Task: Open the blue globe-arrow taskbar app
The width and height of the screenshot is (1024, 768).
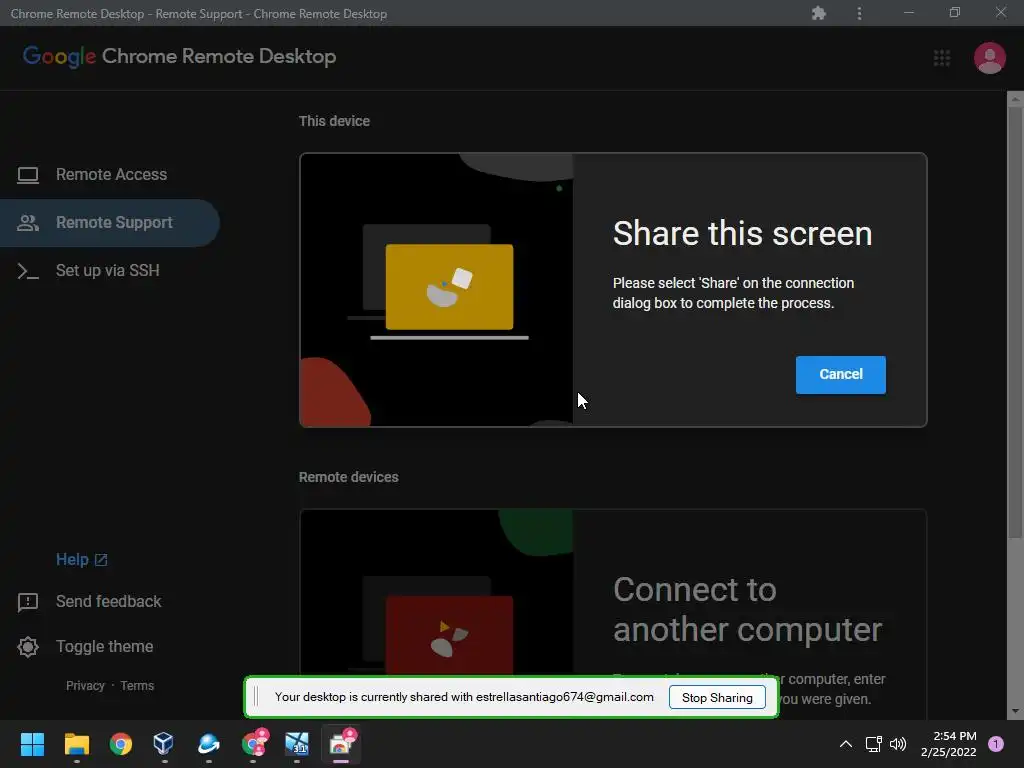Action: [x=208, y=744]
